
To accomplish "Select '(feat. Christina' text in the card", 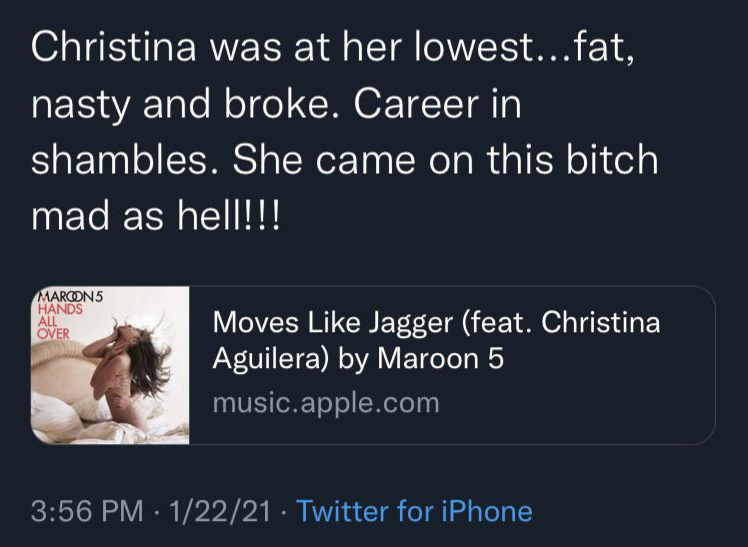I will coord(558,324).
